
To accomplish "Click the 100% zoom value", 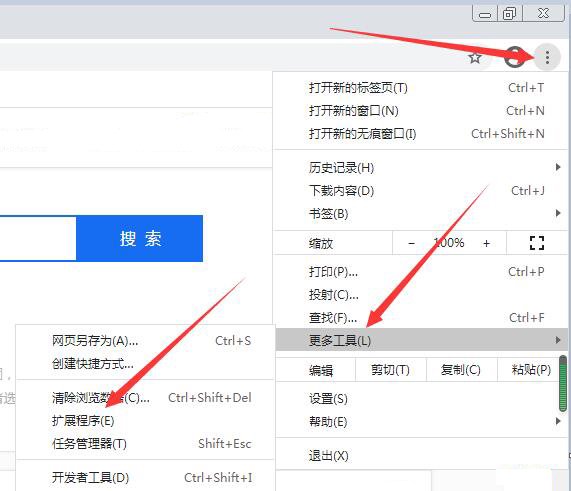I will [x=449, y=243].
